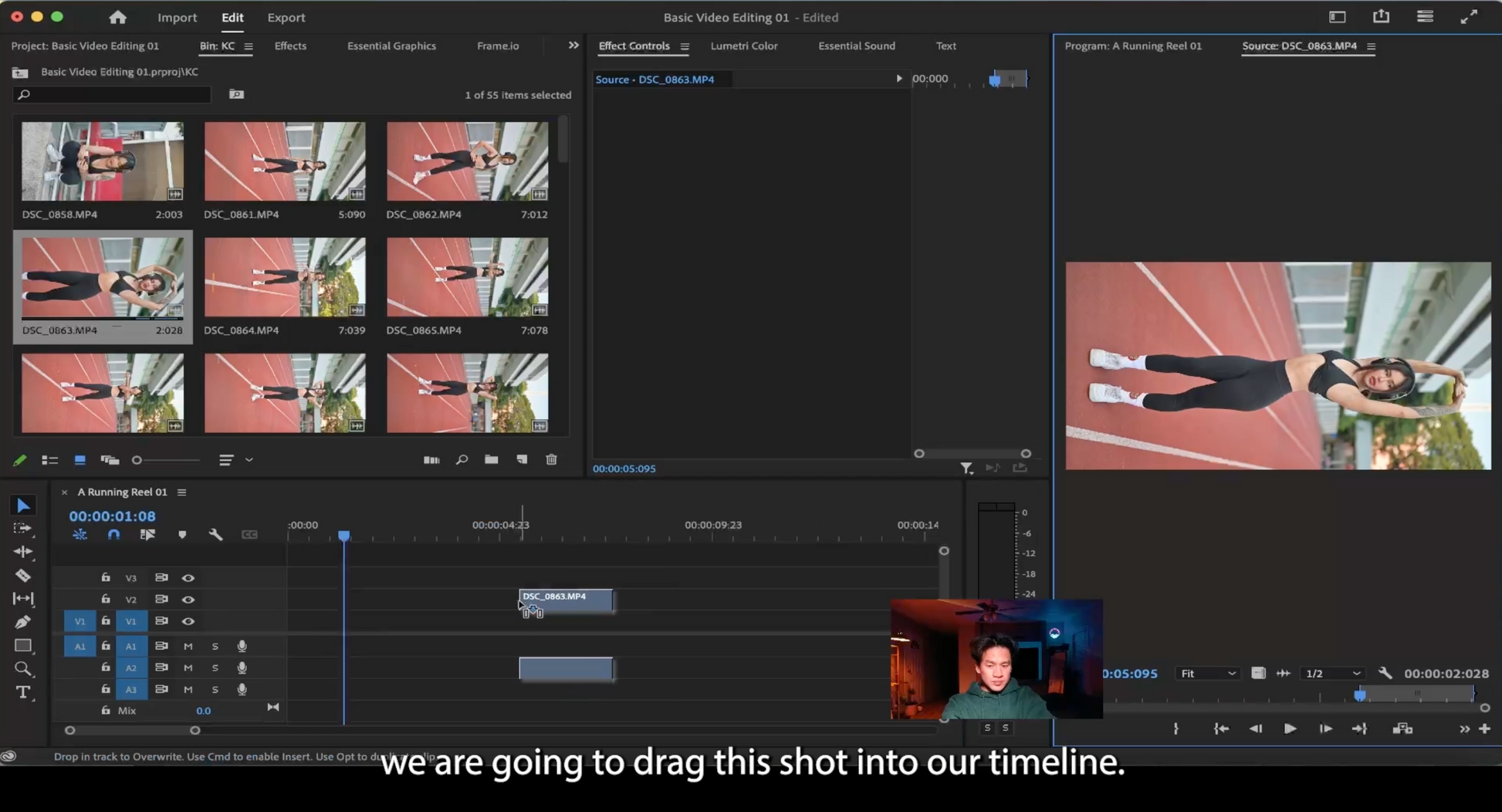This screenshot has height=812, width=1502.
Task: Switch to the Lumetri Color tab
Action: tap(743, 46)
